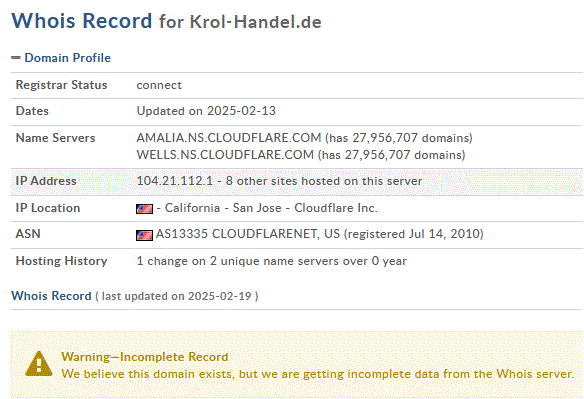This screenshot has width=584, height=399.
Task: Open the Domain Profile heading link
Action: [x=67, y=58]
